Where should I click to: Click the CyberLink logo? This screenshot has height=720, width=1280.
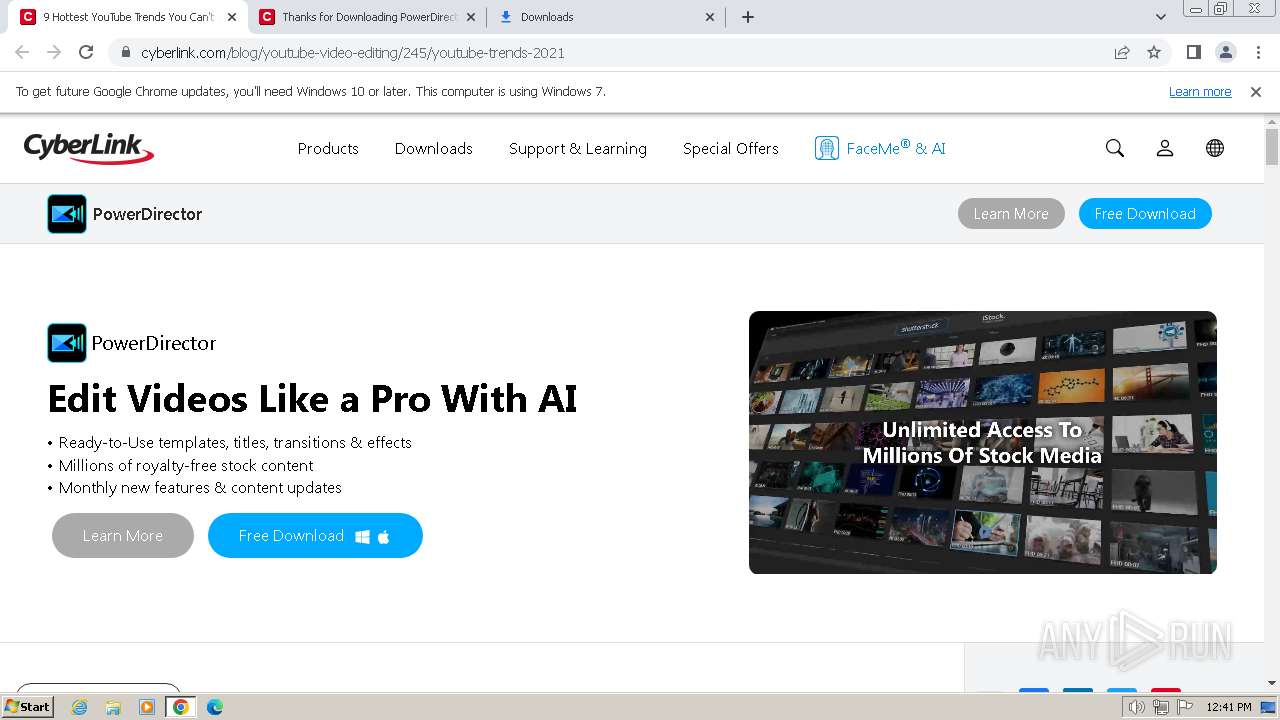pos(88,148)
